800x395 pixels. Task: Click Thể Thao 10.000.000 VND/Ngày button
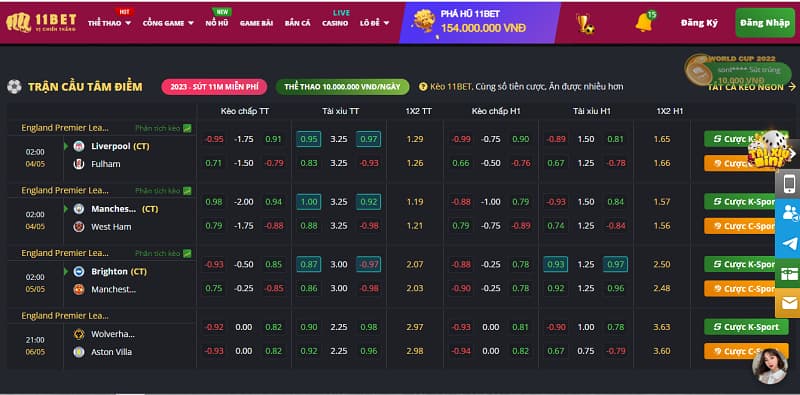point(342,87)
